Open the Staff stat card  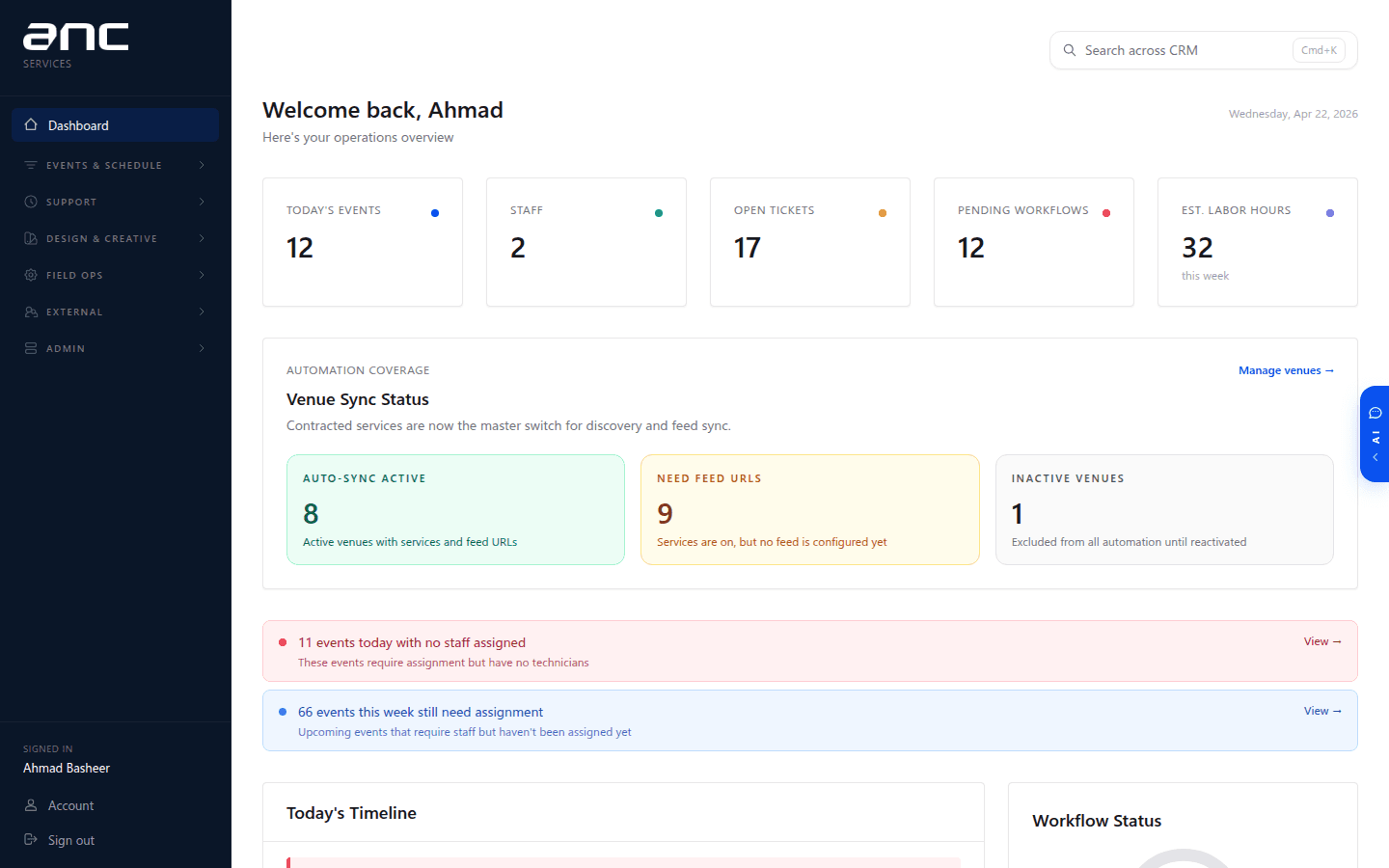coord(586,242)
